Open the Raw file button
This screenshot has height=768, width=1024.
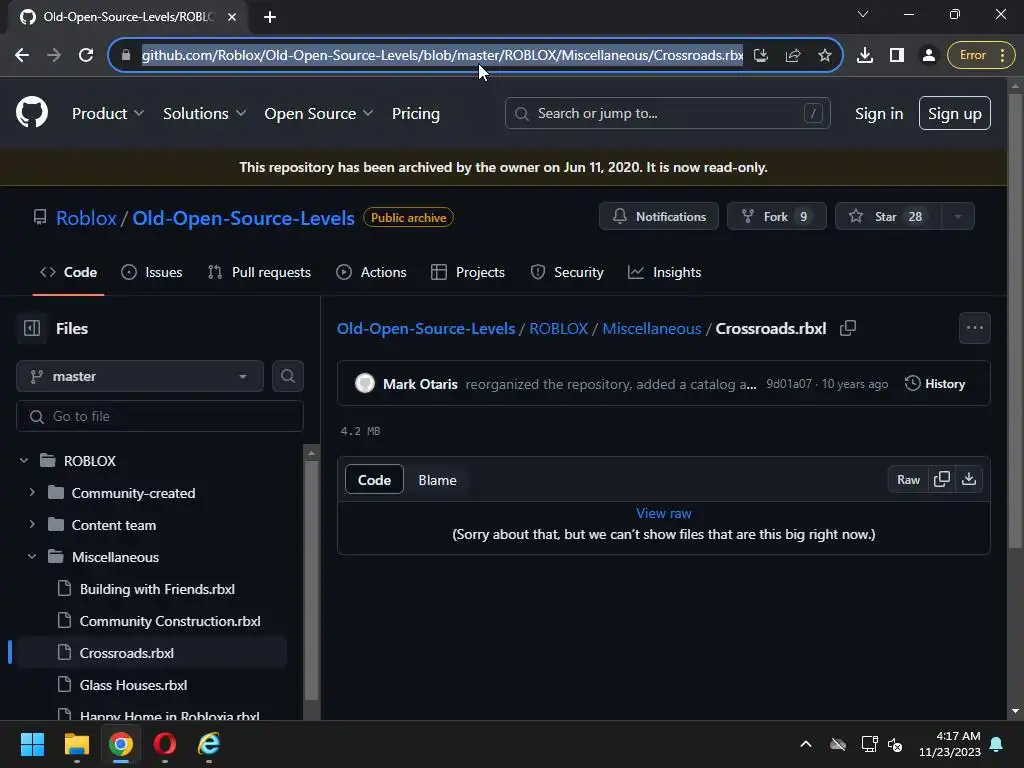click(x=908, y=479)
